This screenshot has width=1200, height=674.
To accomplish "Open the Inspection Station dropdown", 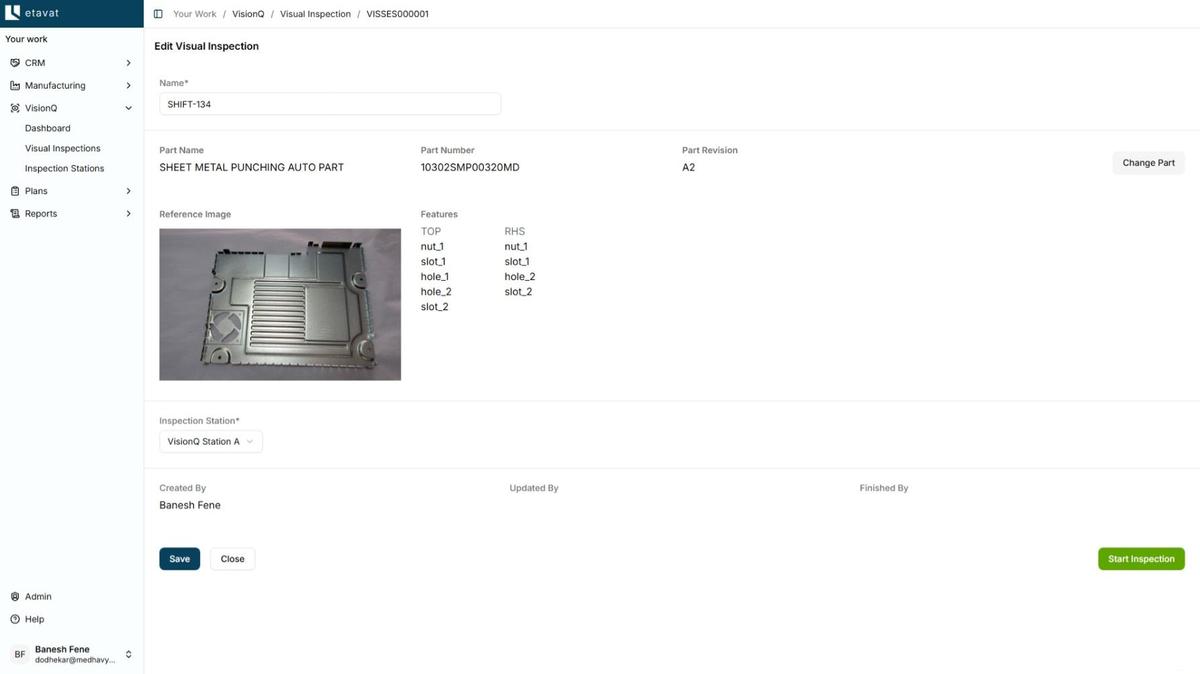I will click(210, 441).
